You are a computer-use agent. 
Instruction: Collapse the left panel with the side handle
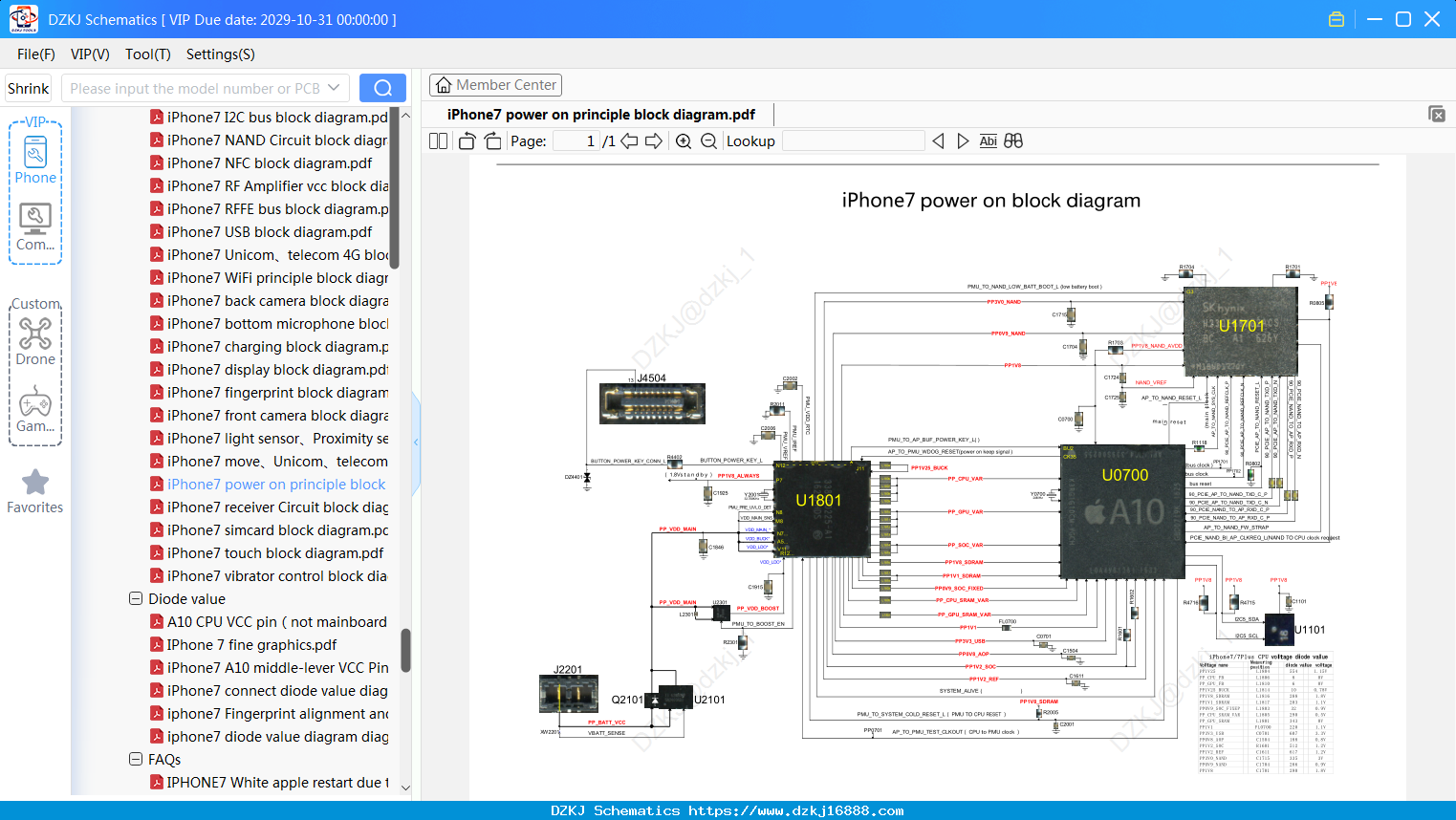tap(416, 442)
